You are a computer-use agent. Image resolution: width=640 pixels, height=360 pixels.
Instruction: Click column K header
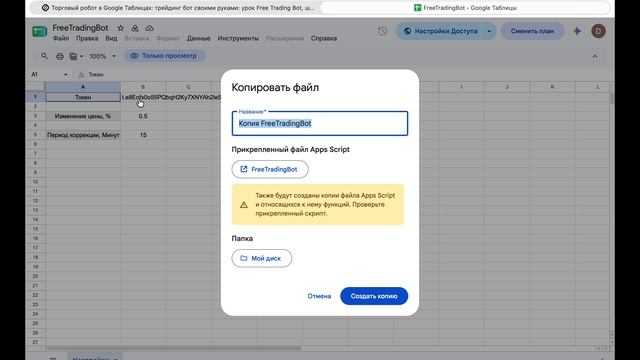552,87
